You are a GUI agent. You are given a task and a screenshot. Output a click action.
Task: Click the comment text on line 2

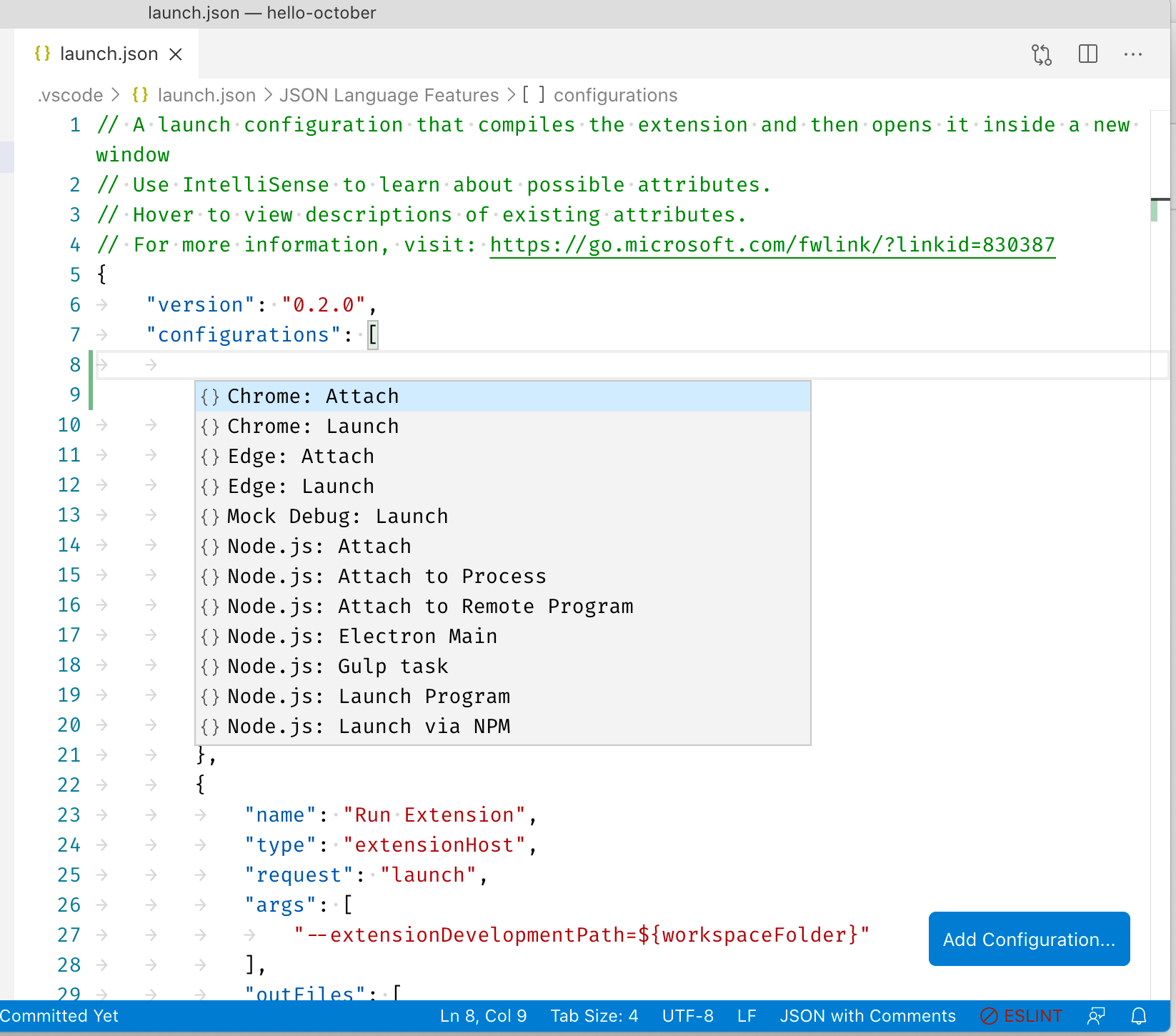point(434,185)
